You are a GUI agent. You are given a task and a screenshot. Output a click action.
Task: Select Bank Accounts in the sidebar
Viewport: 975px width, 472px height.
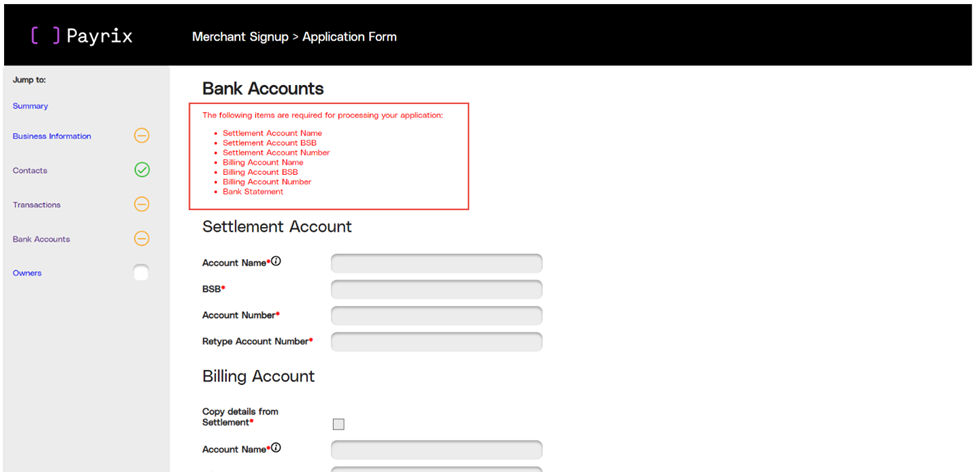point(41,239)
